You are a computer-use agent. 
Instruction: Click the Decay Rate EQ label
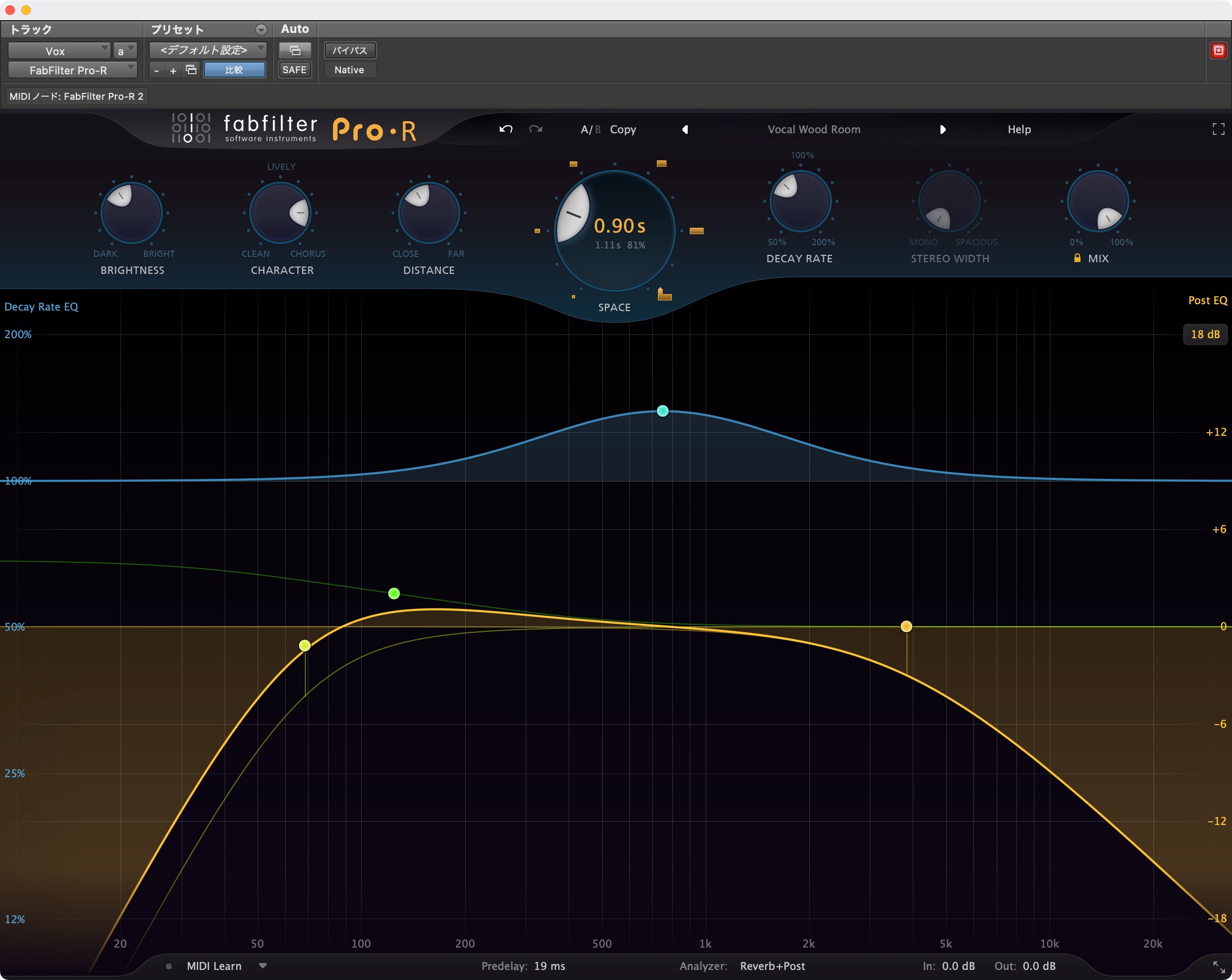(x=41, y=307)
